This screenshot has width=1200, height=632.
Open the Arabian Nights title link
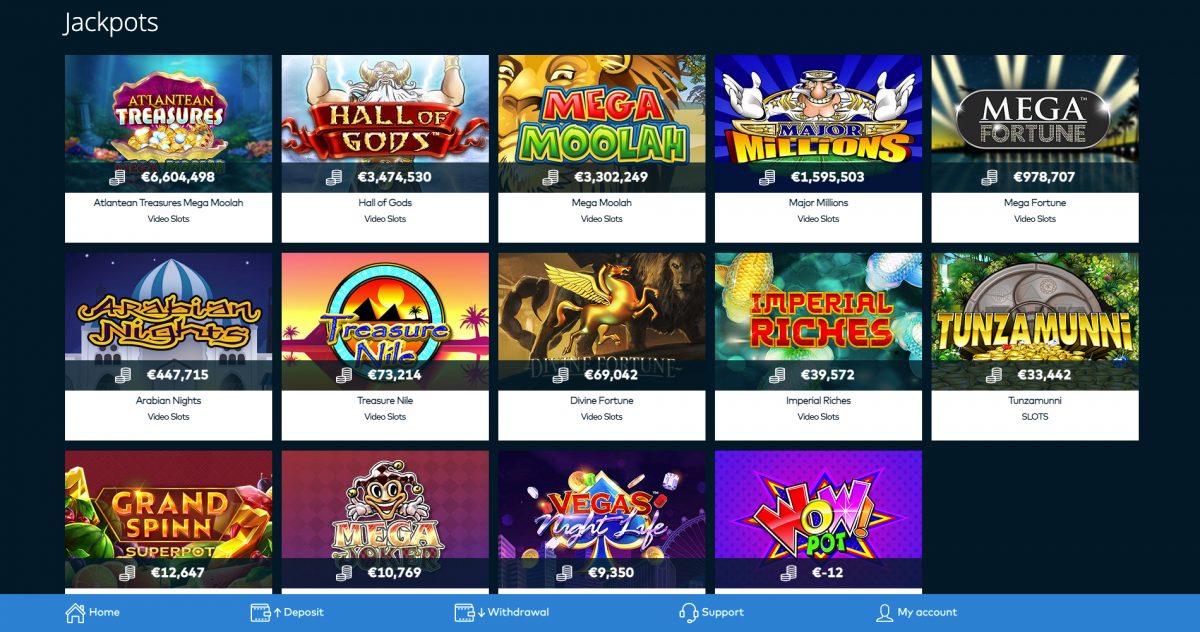(168, 401)
